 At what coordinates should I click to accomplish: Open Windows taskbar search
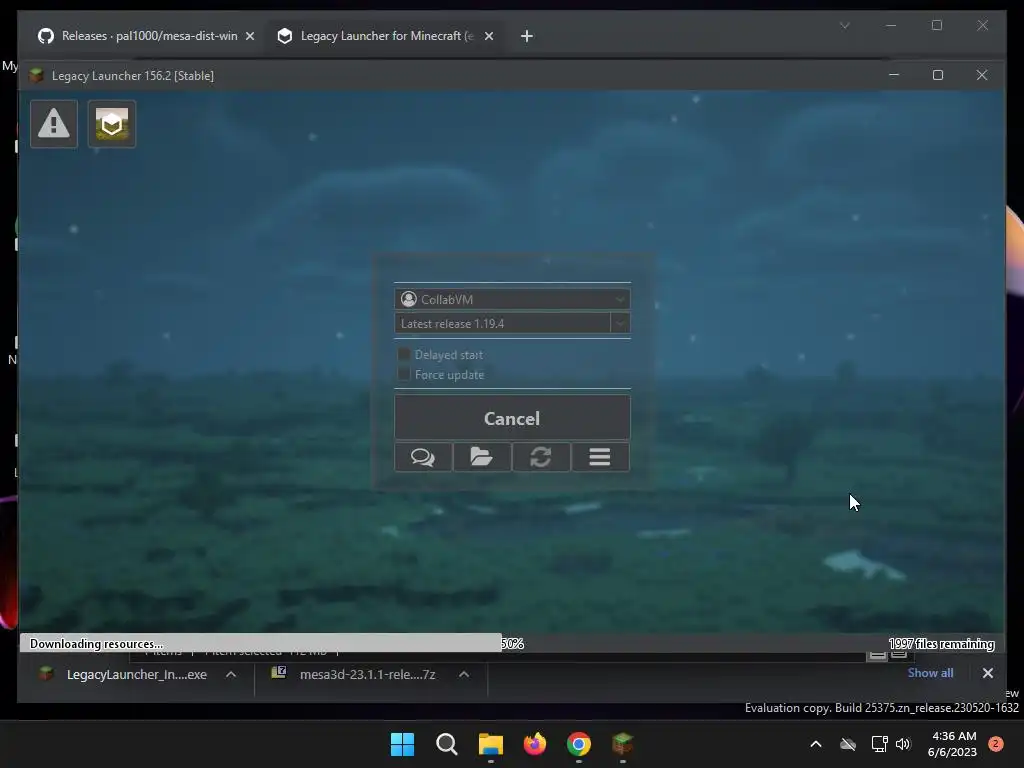pyautogui.click(x=447, y=744)
